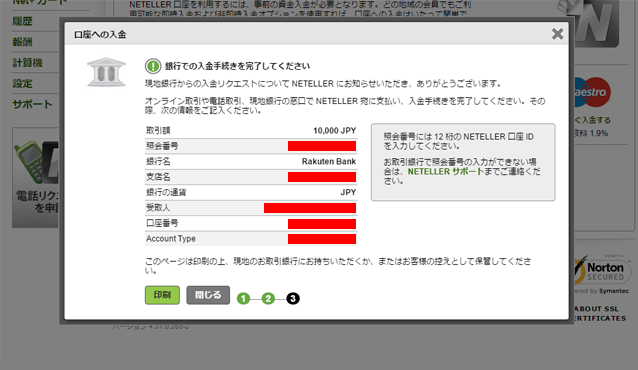Click the 取引額 row label
This screenshot has height=370, width=638.
[x=158, y=131]
